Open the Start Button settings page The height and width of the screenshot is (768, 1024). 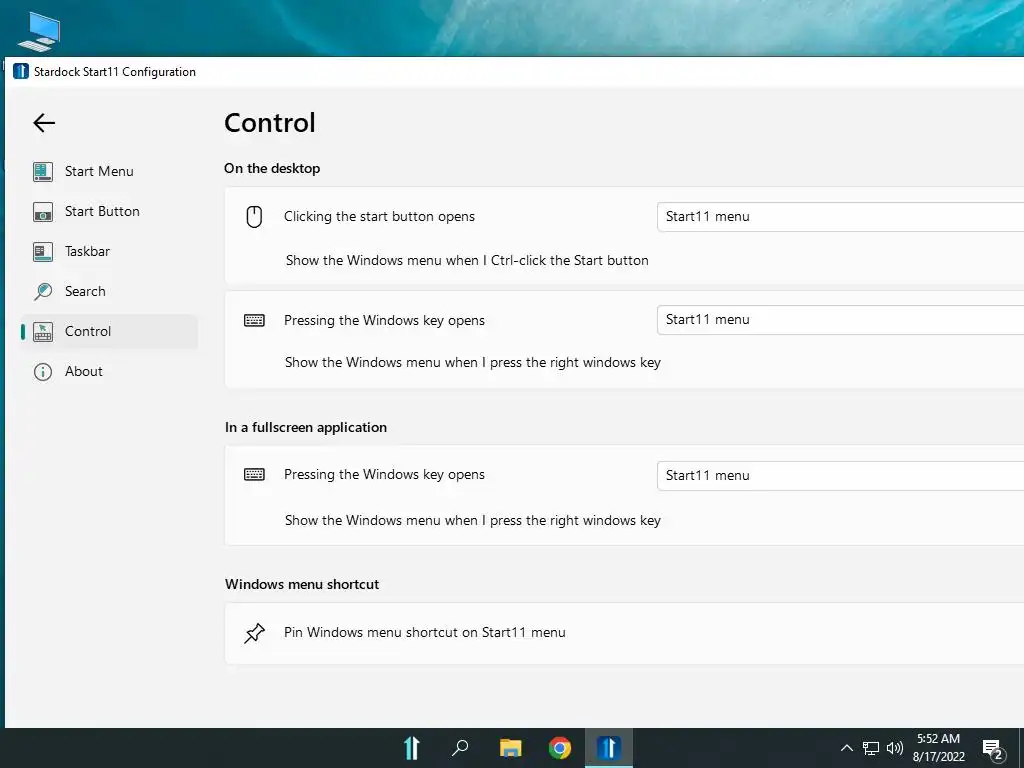(109, 212)
